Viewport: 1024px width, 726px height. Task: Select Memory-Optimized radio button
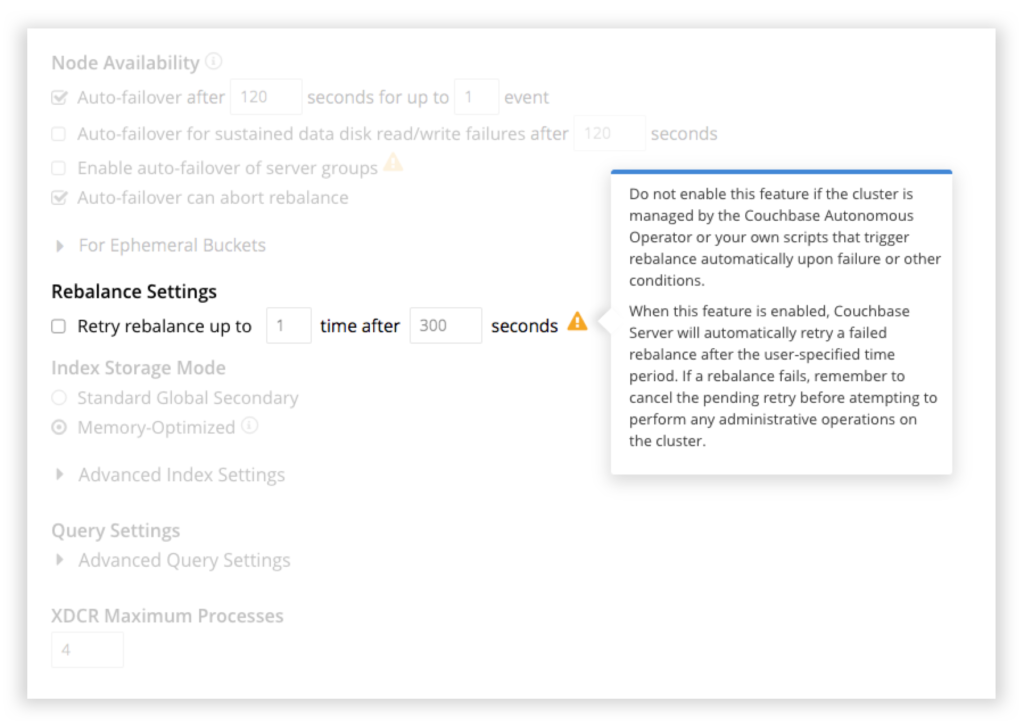click(60, 427)
